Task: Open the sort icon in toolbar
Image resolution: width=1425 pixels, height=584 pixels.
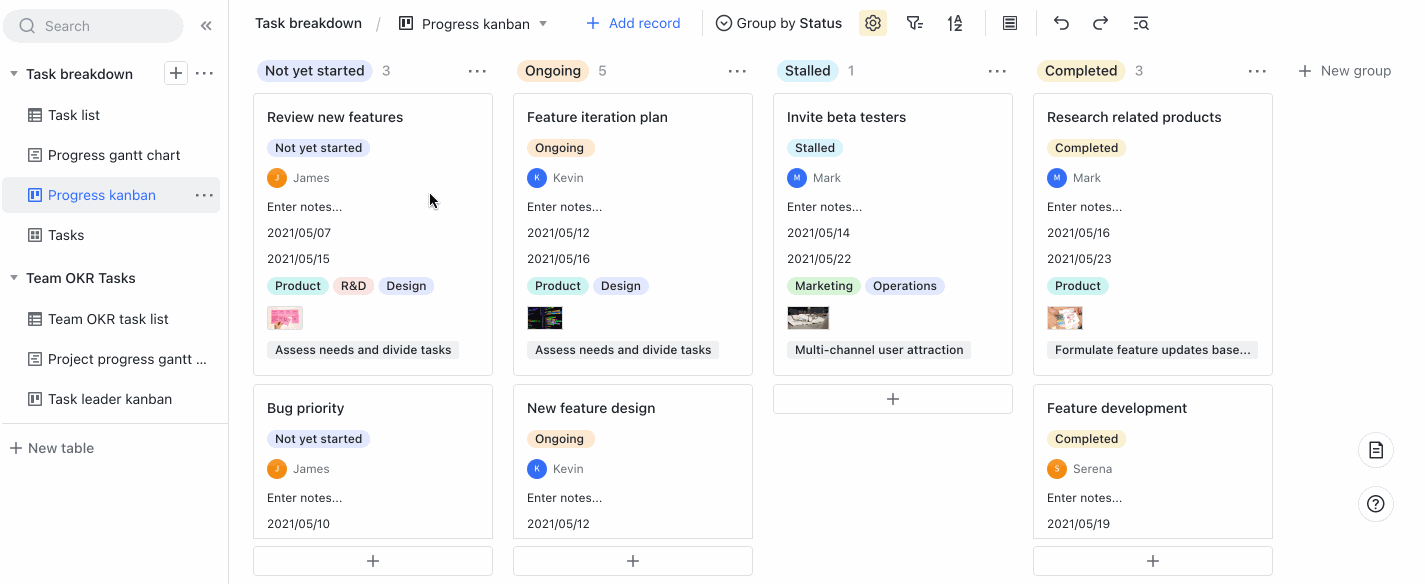Action: point(955,23)
